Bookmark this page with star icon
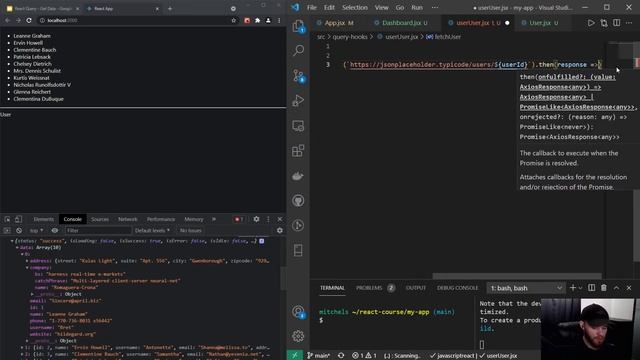640x360 pixels. (x=233, y=20)
